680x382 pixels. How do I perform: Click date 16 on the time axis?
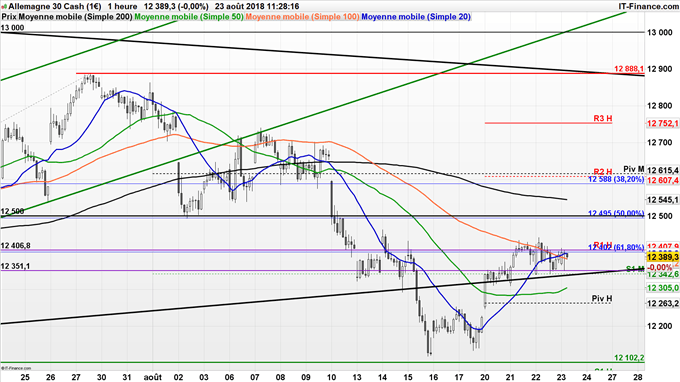pyautogui.click(x=433, y=377)
